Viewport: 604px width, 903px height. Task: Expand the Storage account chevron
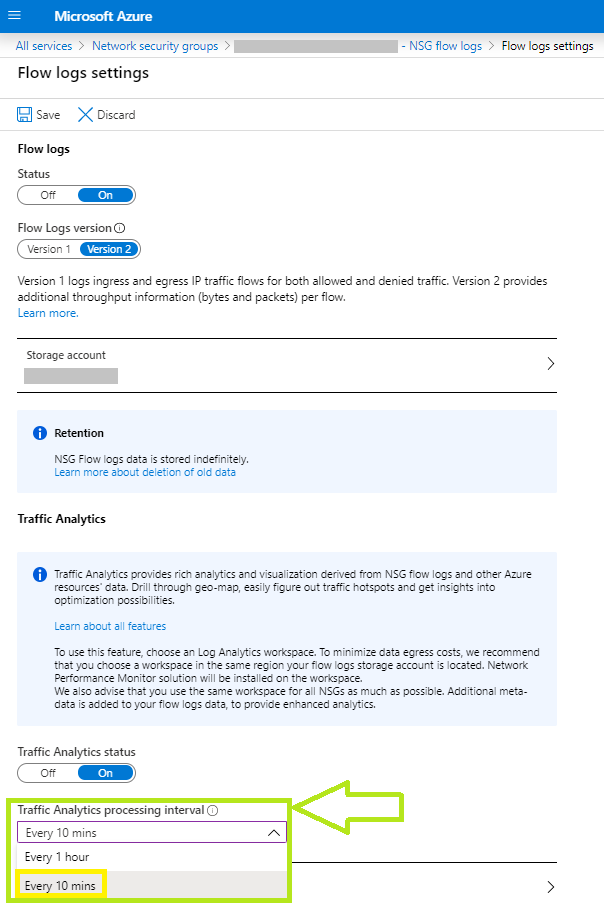pos(550,363)
